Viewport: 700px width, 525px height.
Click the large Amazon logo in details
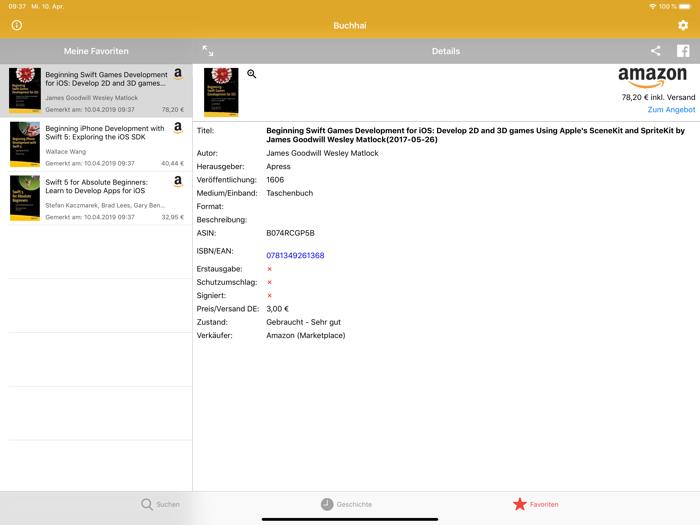click(x=652, y=78)
